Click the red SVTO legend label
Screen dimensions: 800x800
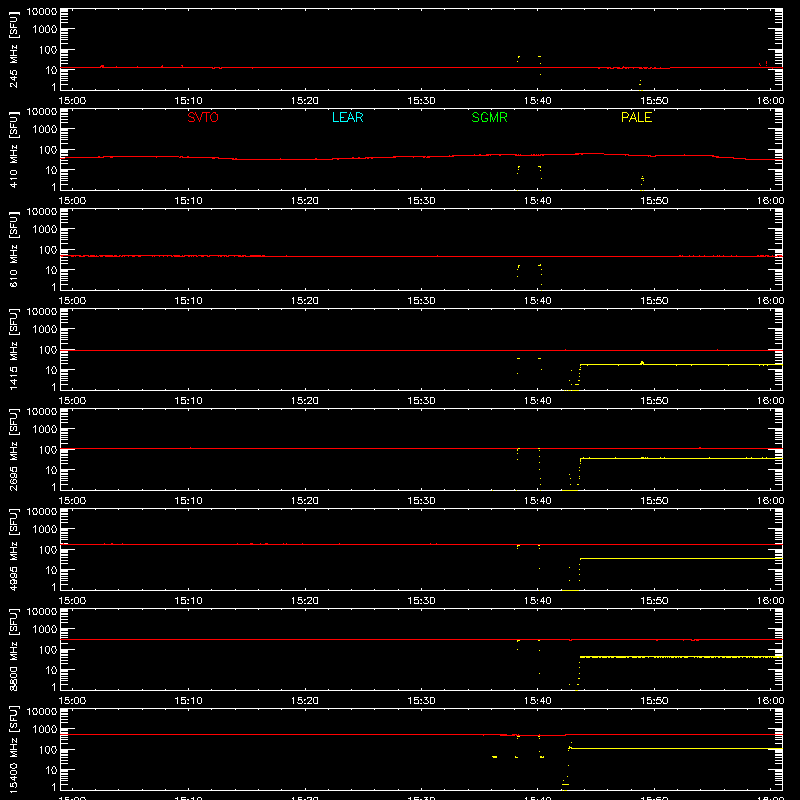tap(203, 117)
